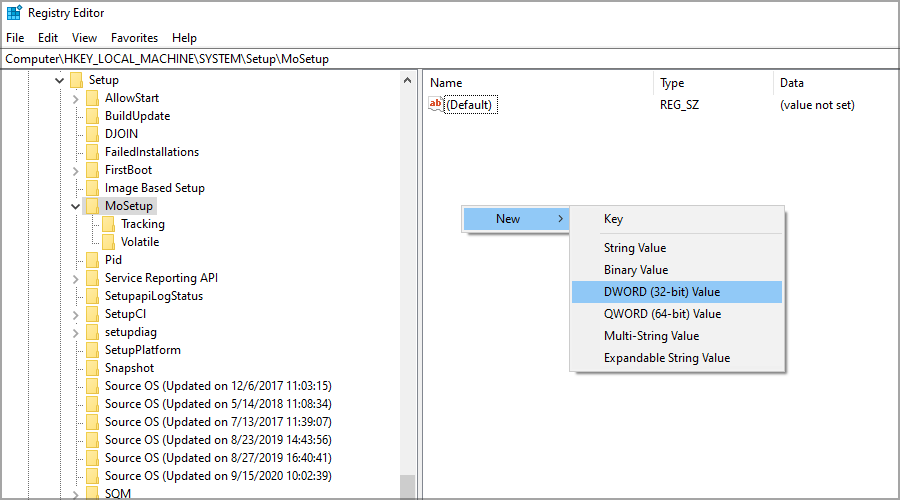Screen dimensions: 900x500
Task: Select QWORD (64-bit) Value option
Action: (x=661, y=314)
